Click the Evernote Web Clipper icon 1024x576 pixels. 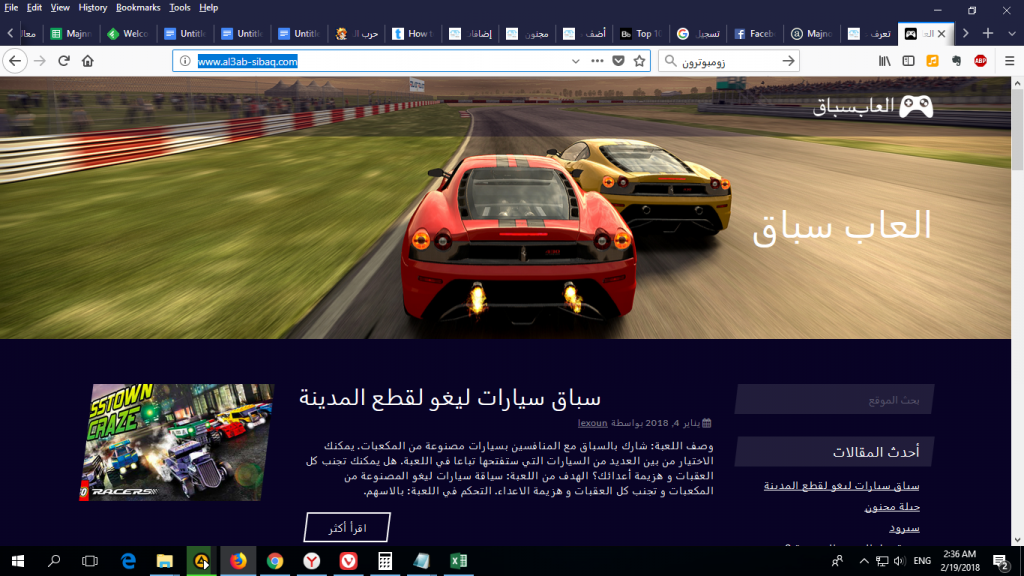pyautogui.click(x=957, y=60)
